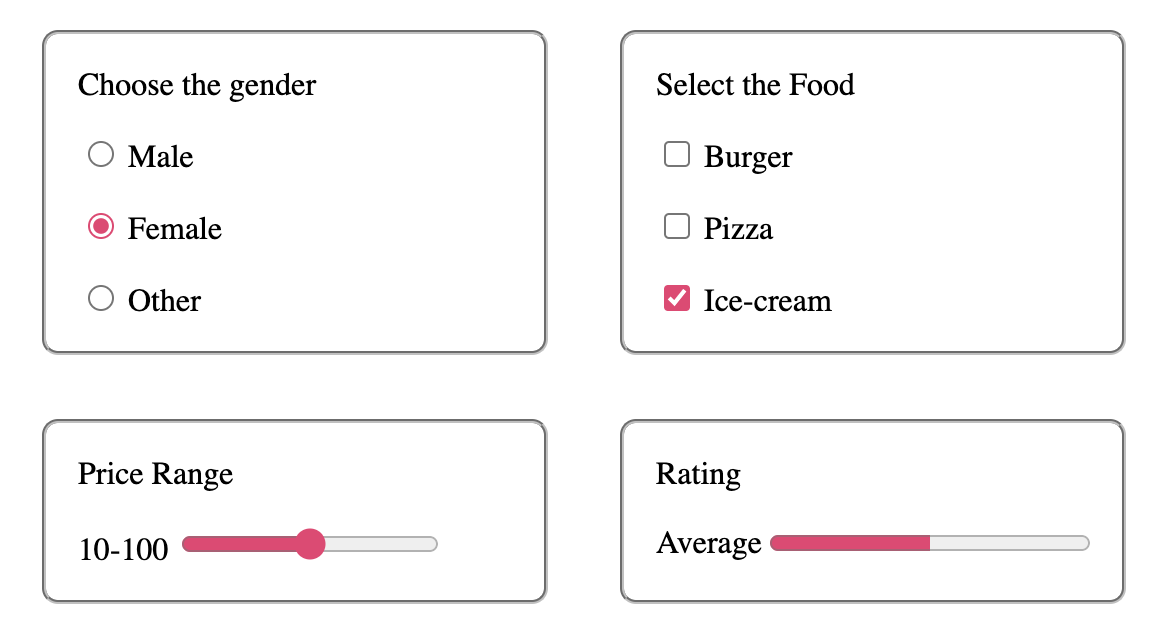Screen dimensions: 1158x638
Task: Click the "Average" rating label
Action: point(709,544)
